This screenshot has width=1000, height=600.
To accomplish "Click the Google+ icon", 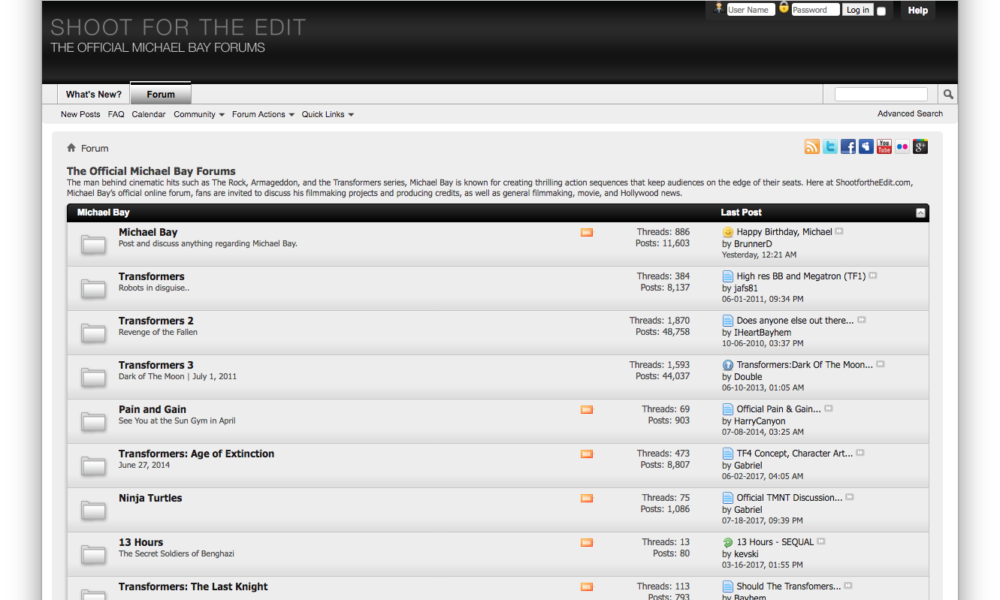I will pyautogui.click(x=920, y=146).
